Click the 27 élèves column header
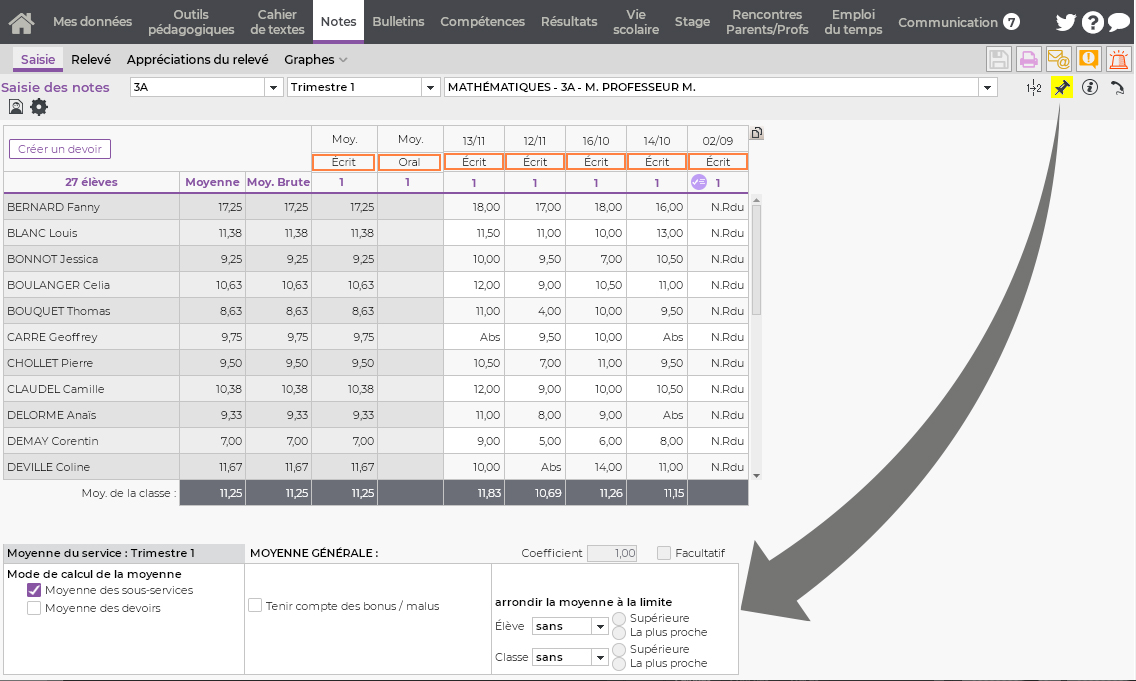The height and width of the screenshot is (681, 1136). [x=91, y=182]
